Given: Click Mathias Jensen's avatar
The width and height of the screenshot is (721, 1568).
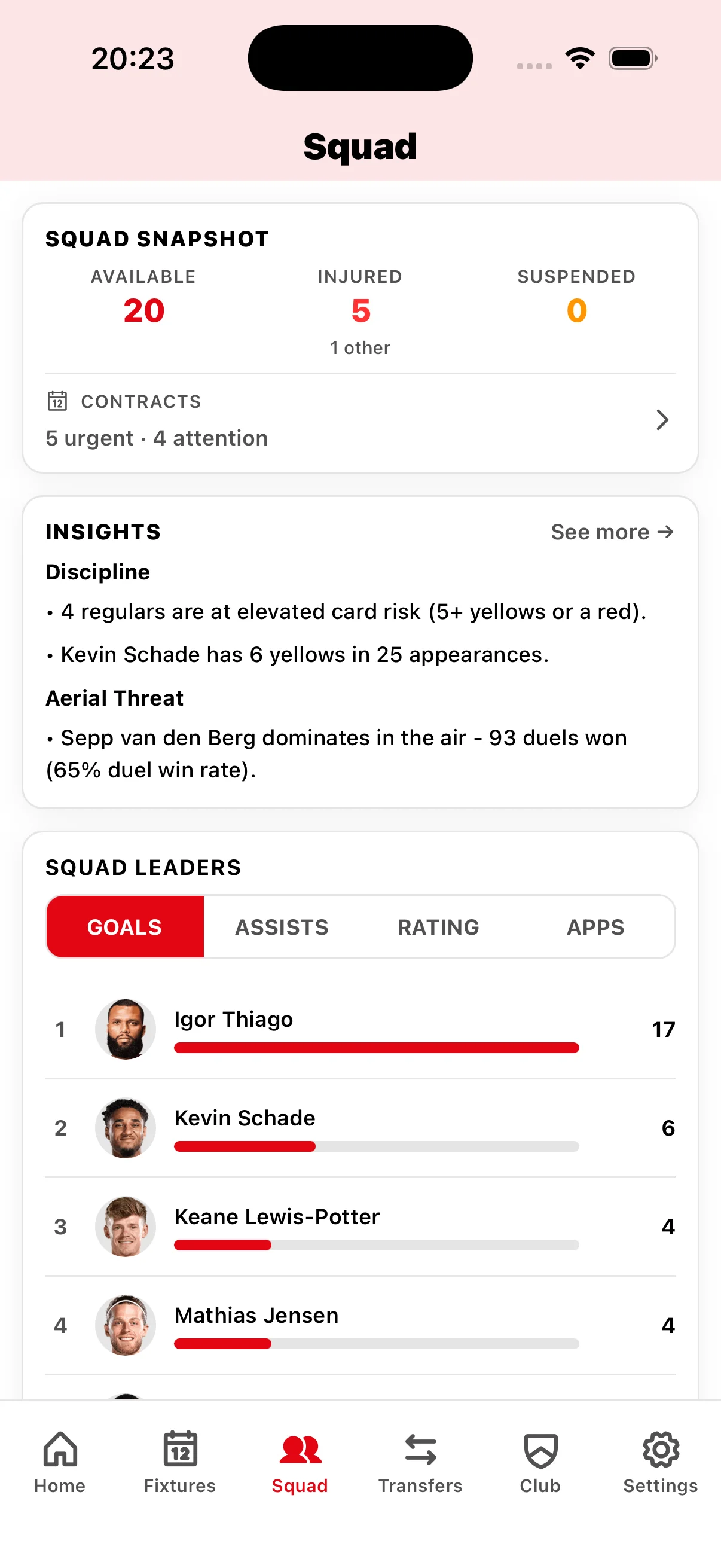Looking at the screenshot, I should (x=126, y=1325).
